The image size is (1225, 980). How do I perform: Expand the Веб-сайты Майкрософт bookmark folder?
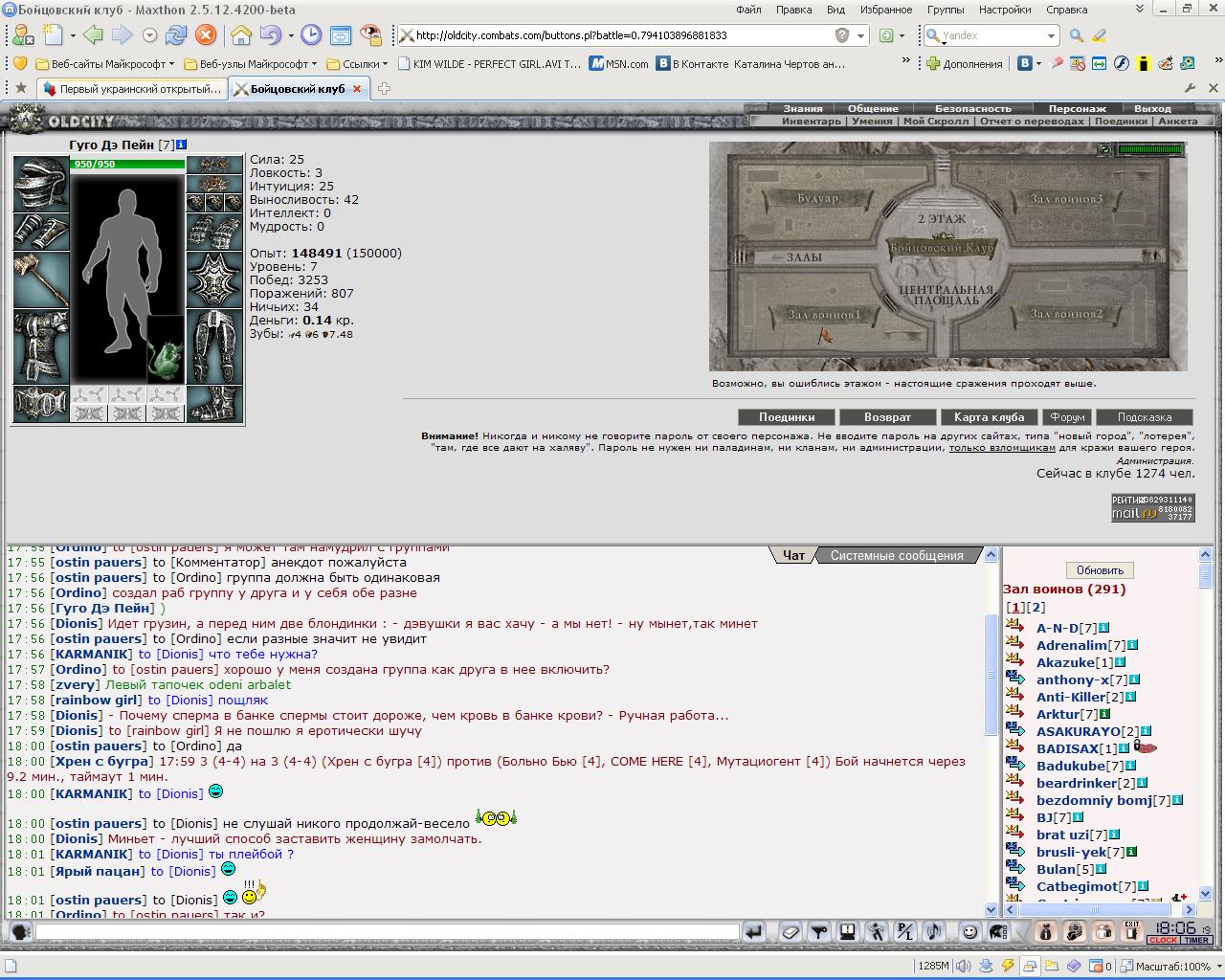pyautogui.click(x=105, y=64)
